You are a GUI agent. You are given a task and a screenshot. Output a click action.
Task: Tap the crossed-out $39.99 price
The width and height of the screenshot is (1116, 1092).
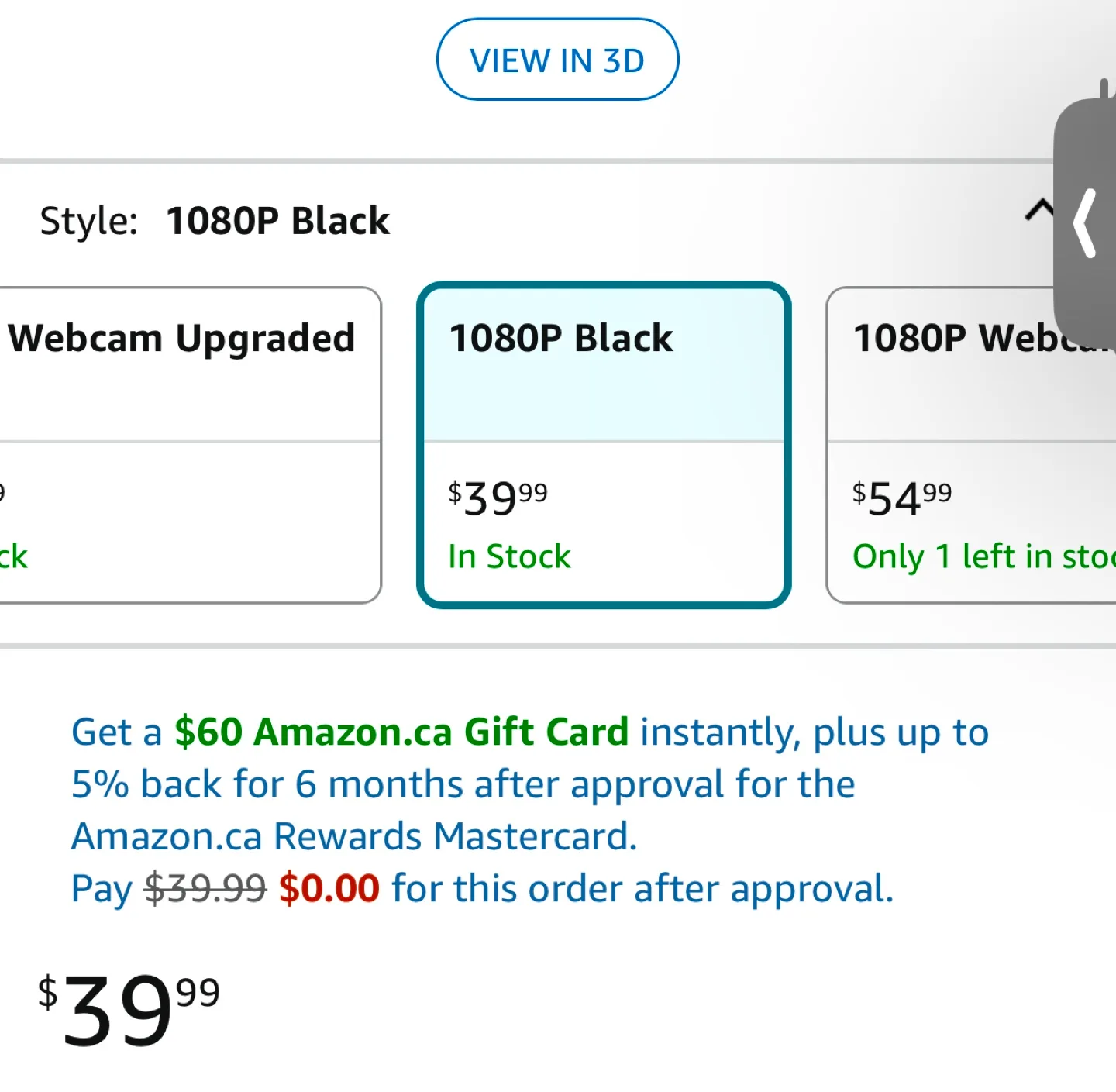205,889
